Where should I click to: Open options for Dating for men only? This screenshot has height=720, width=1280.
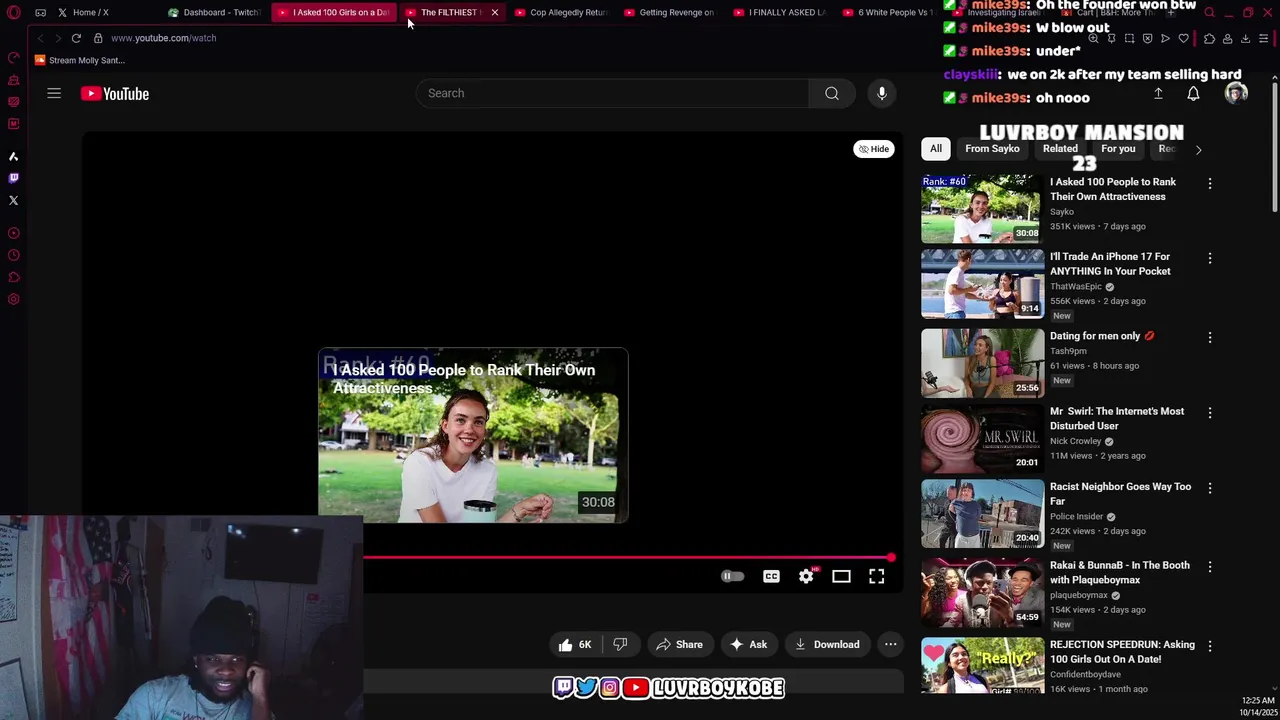click(1210, 338)
